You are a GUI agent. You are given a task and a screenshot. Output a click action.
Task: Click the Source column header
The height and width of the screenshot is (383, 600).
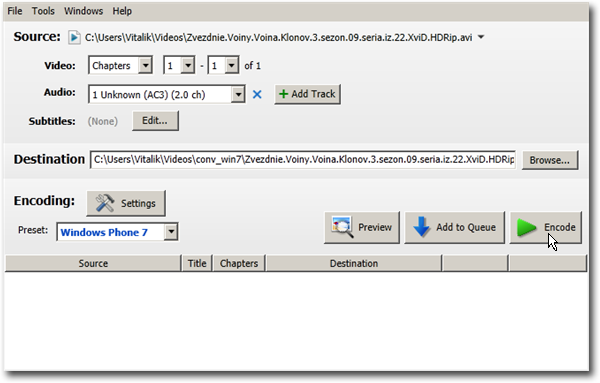tap(93, 263)
